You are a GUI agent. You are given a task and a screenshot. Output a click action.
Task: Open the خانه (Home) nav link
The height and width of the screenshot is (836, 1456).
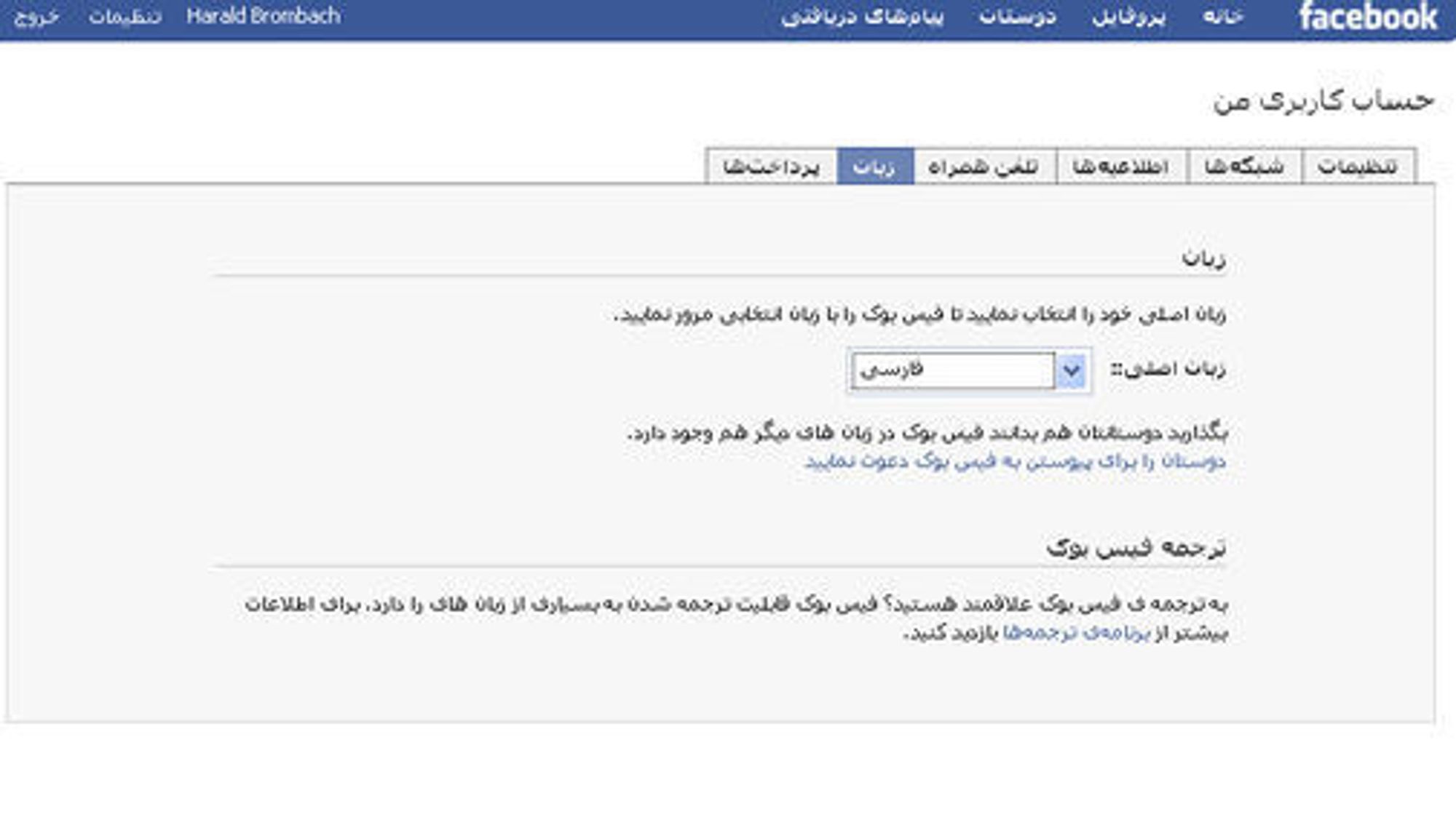pyautogui.click(x=1224, y=17)
